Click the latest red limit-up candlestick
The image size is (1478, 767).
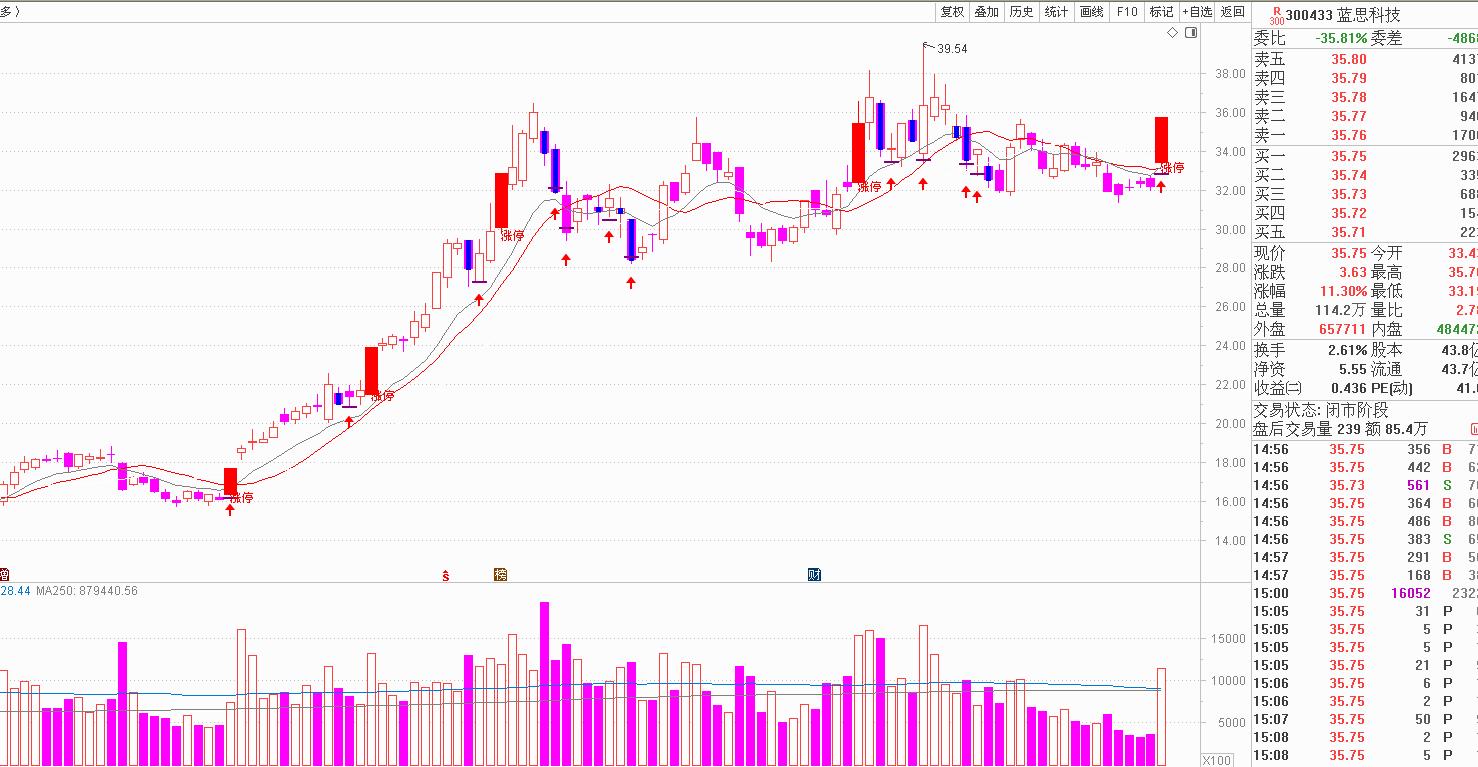point(1161,140)
